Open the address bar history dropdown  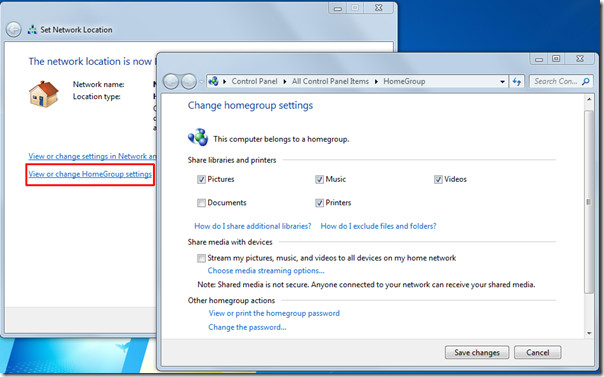coord(502,82)
